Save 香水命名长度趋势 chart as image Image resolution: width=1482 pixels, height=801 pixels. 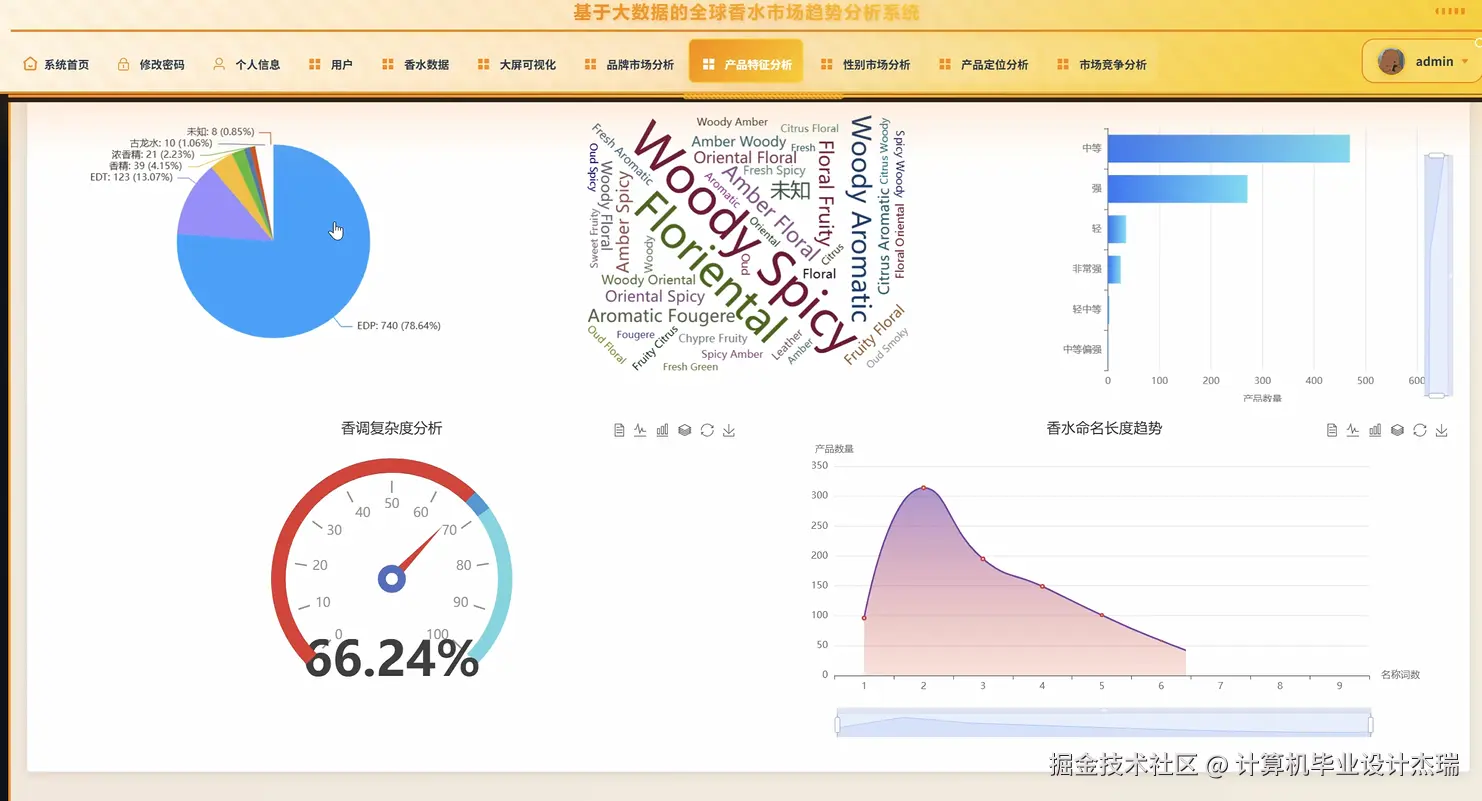[x=1441, y=429]
